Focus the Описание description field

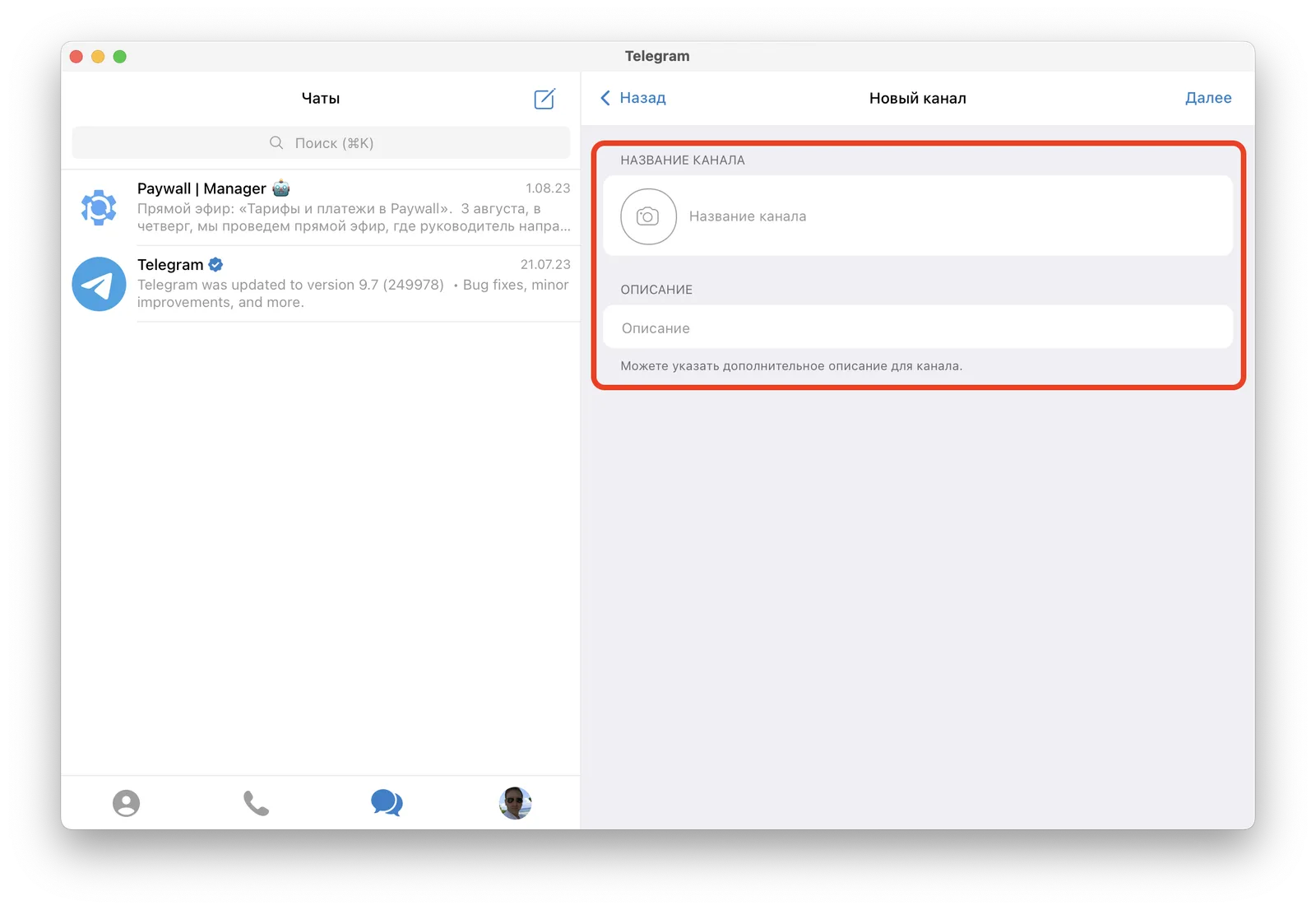pos(918,327)
